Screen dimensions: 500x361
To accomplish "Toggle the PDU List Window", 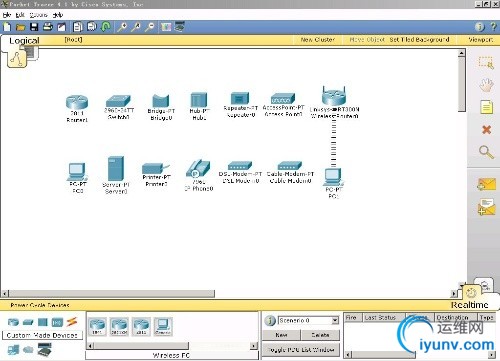I will (301, 350).
